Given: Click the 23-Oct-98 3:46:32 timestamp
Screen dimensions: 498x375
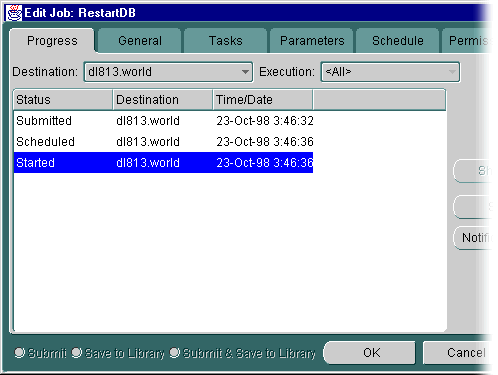Looking at the screenshot, I should 265,121.
